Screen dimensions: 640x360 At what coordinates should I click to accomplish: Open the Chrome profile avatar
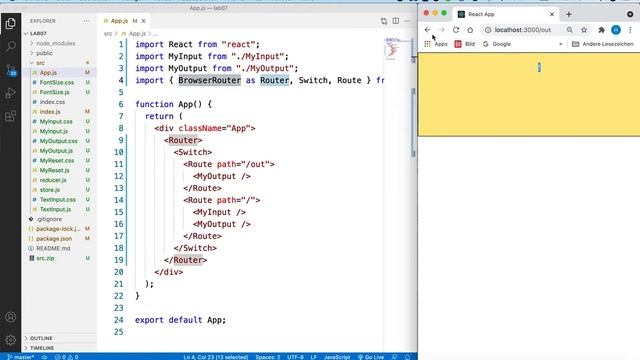[x=616, y=30]
